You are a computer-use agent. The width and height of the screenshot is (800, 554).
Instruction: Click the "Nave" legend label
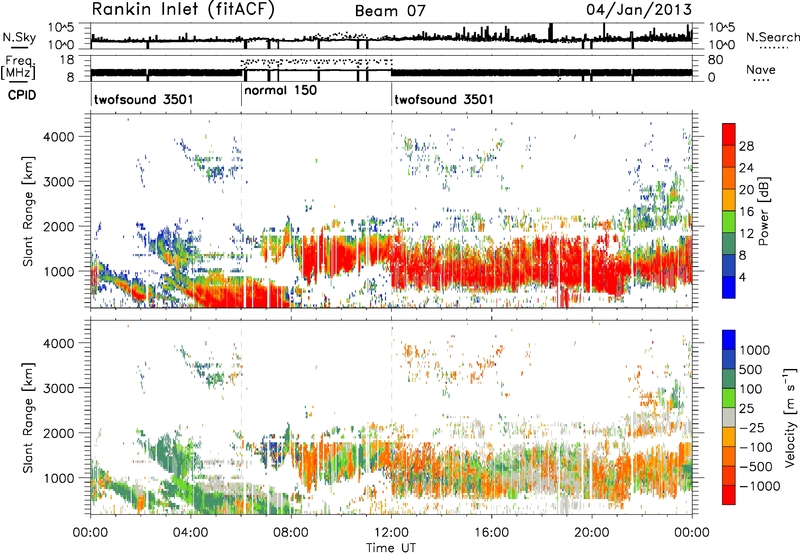761,69
